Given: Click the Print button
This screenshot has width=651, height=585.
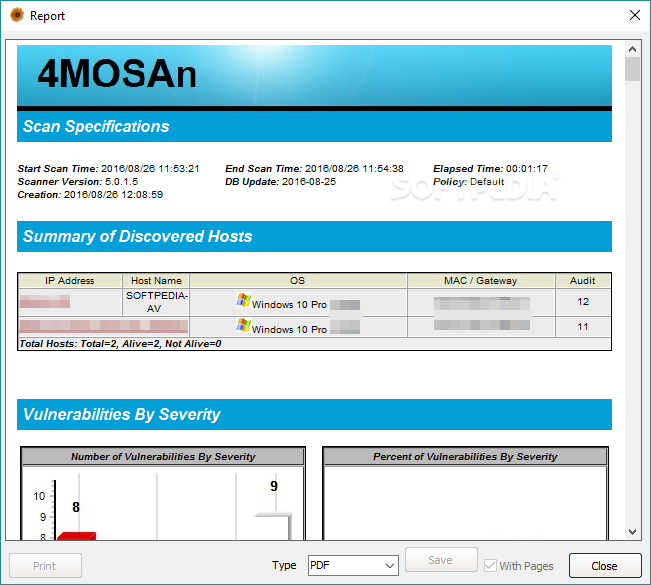Looking at the screenshot, I should 45,565.
